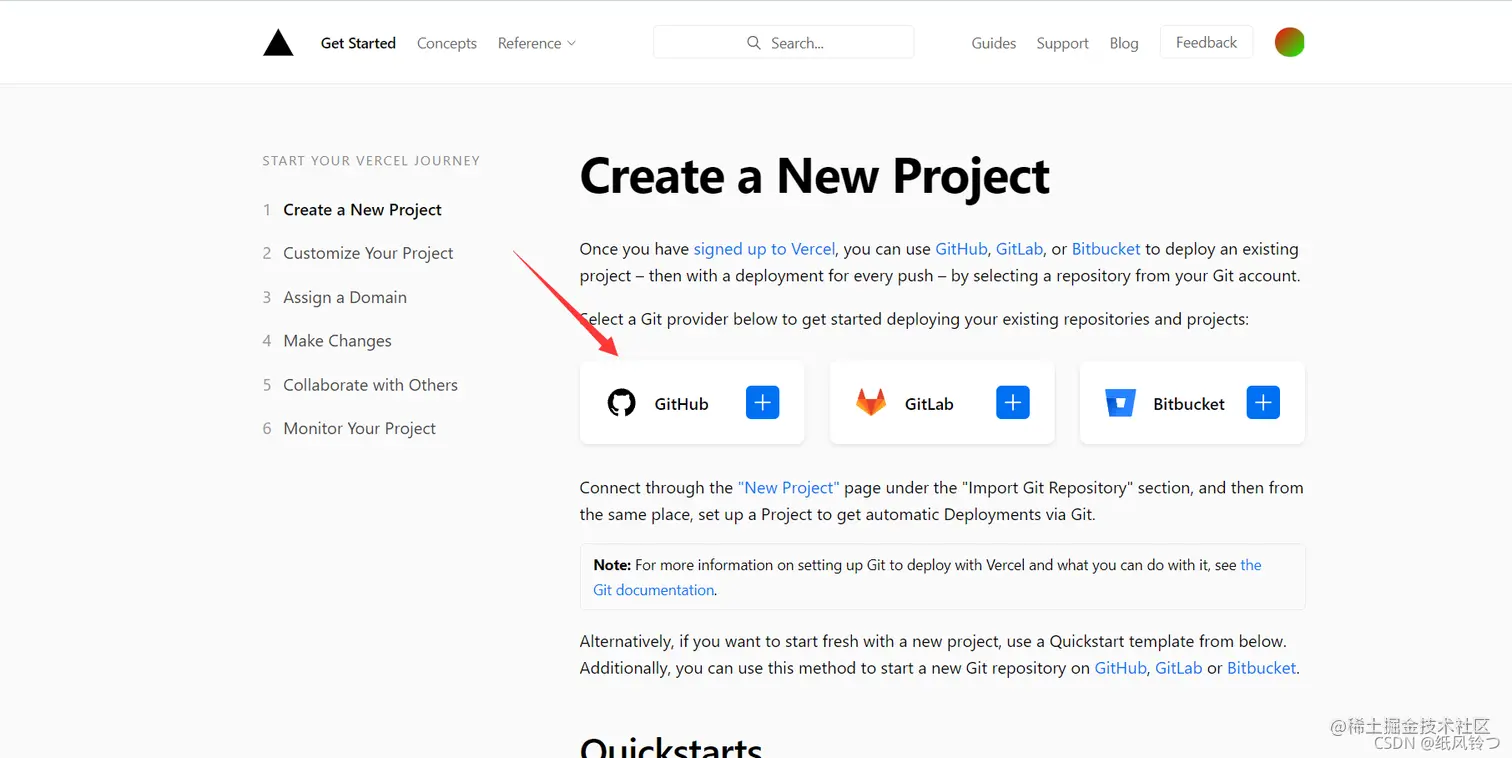Open the user avatar menu
The image size is (1512, 758).
click(x=1289, y=42)
